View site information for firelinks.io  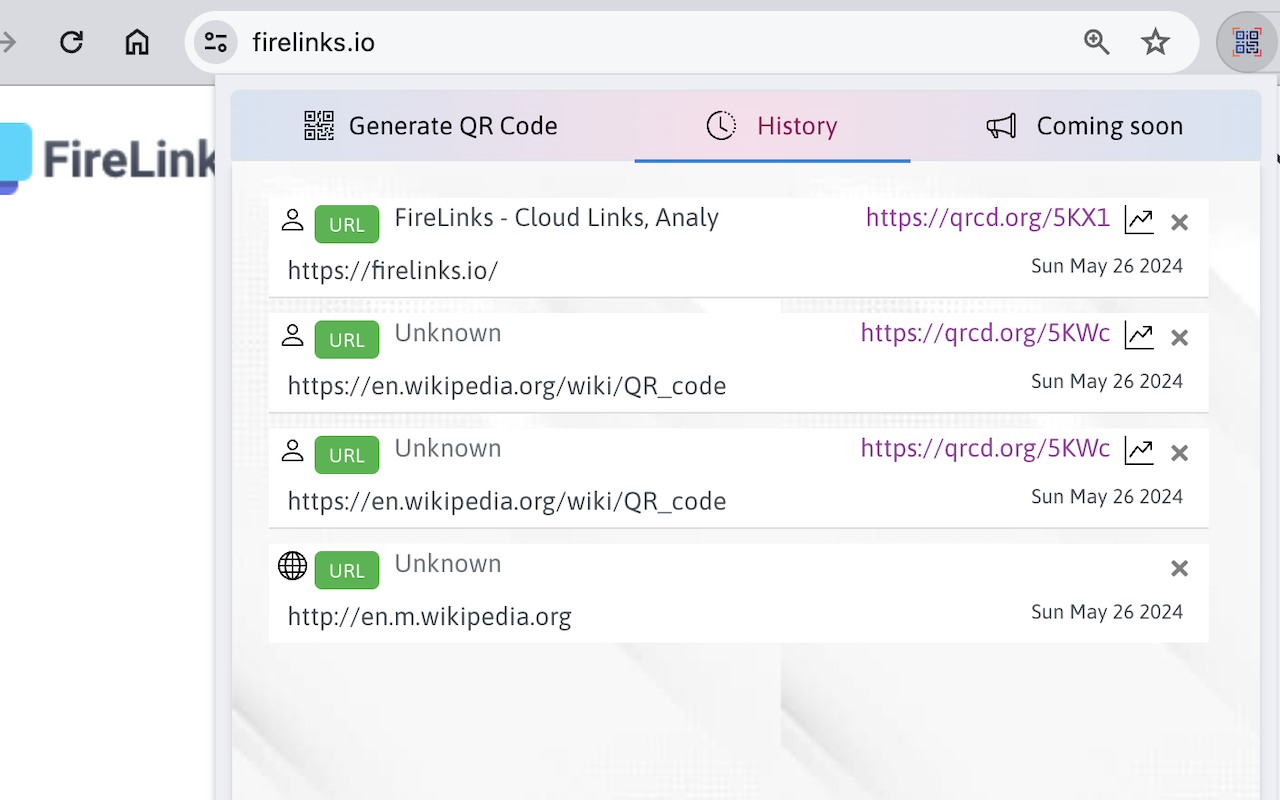[215, 42]
